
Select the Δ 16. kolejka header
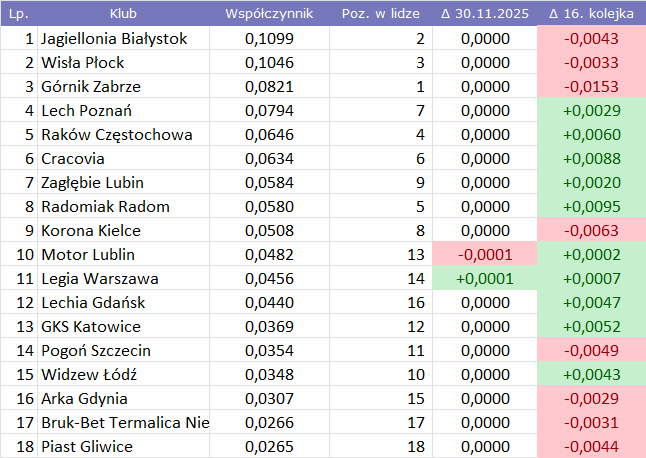pyautogui.click(x=591, y=15)
